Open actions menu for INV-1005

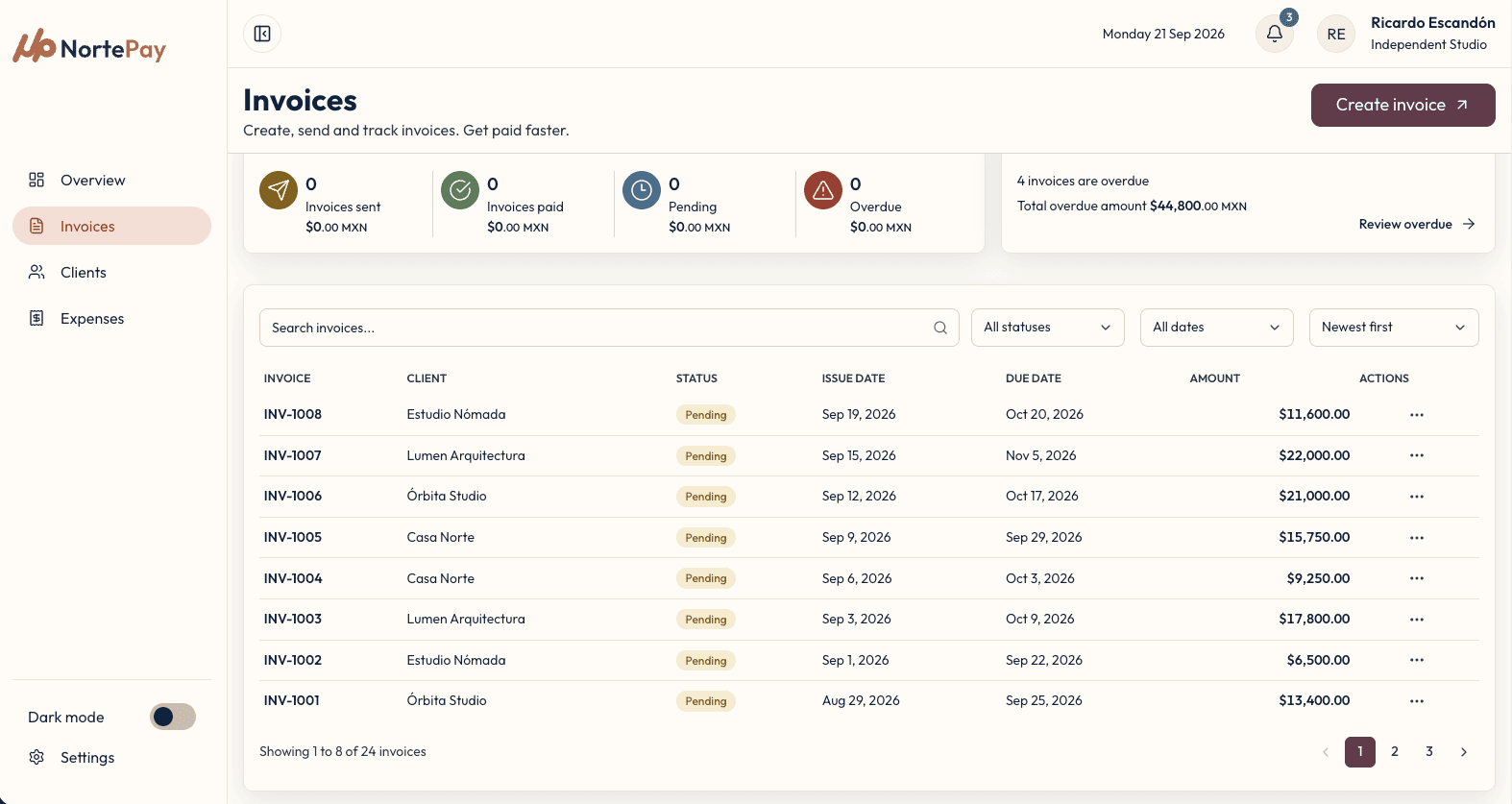(1417, 538)
